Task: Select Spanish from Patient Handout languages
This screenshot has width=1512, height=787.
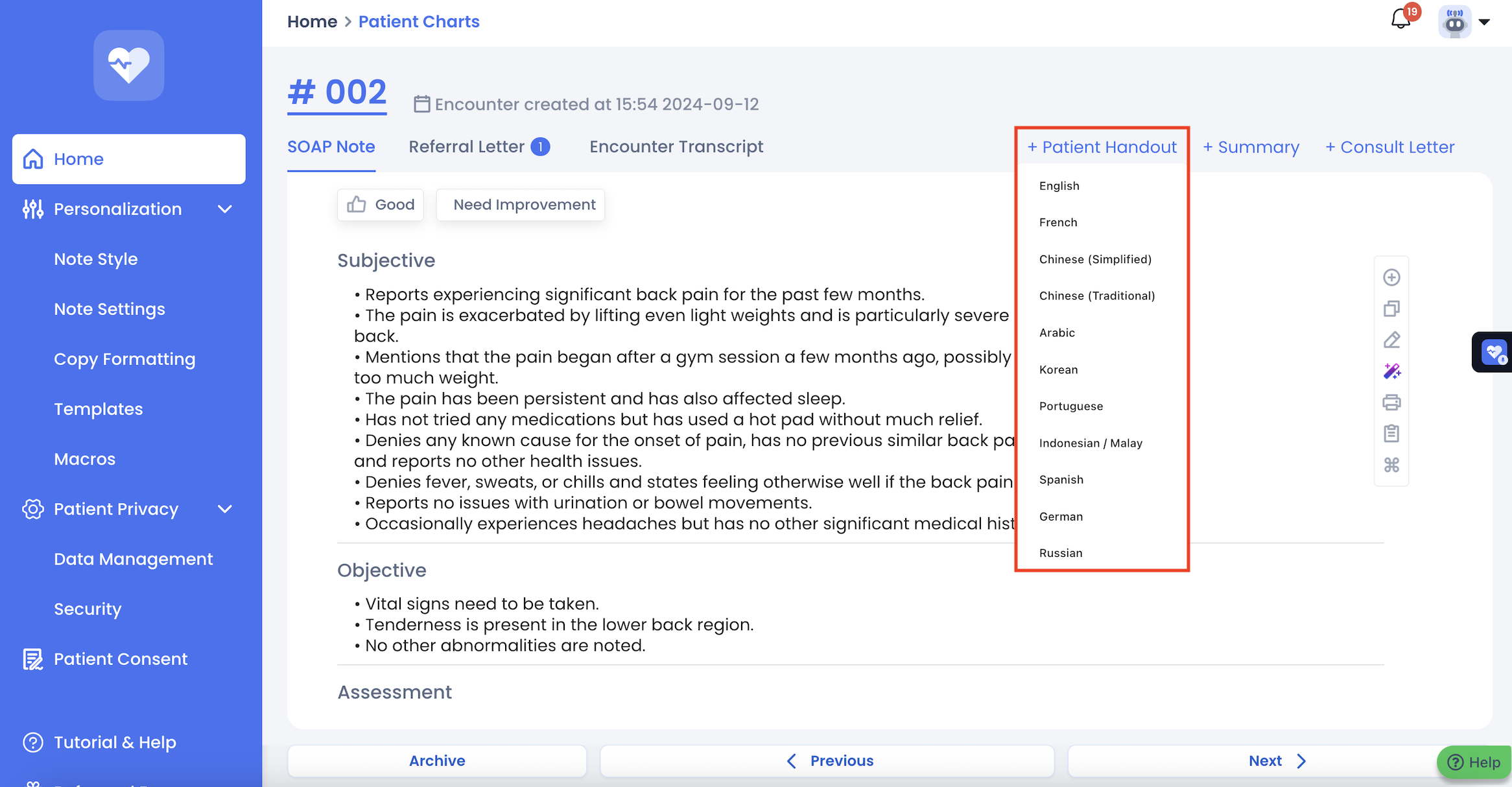Action: point(1061,480)
